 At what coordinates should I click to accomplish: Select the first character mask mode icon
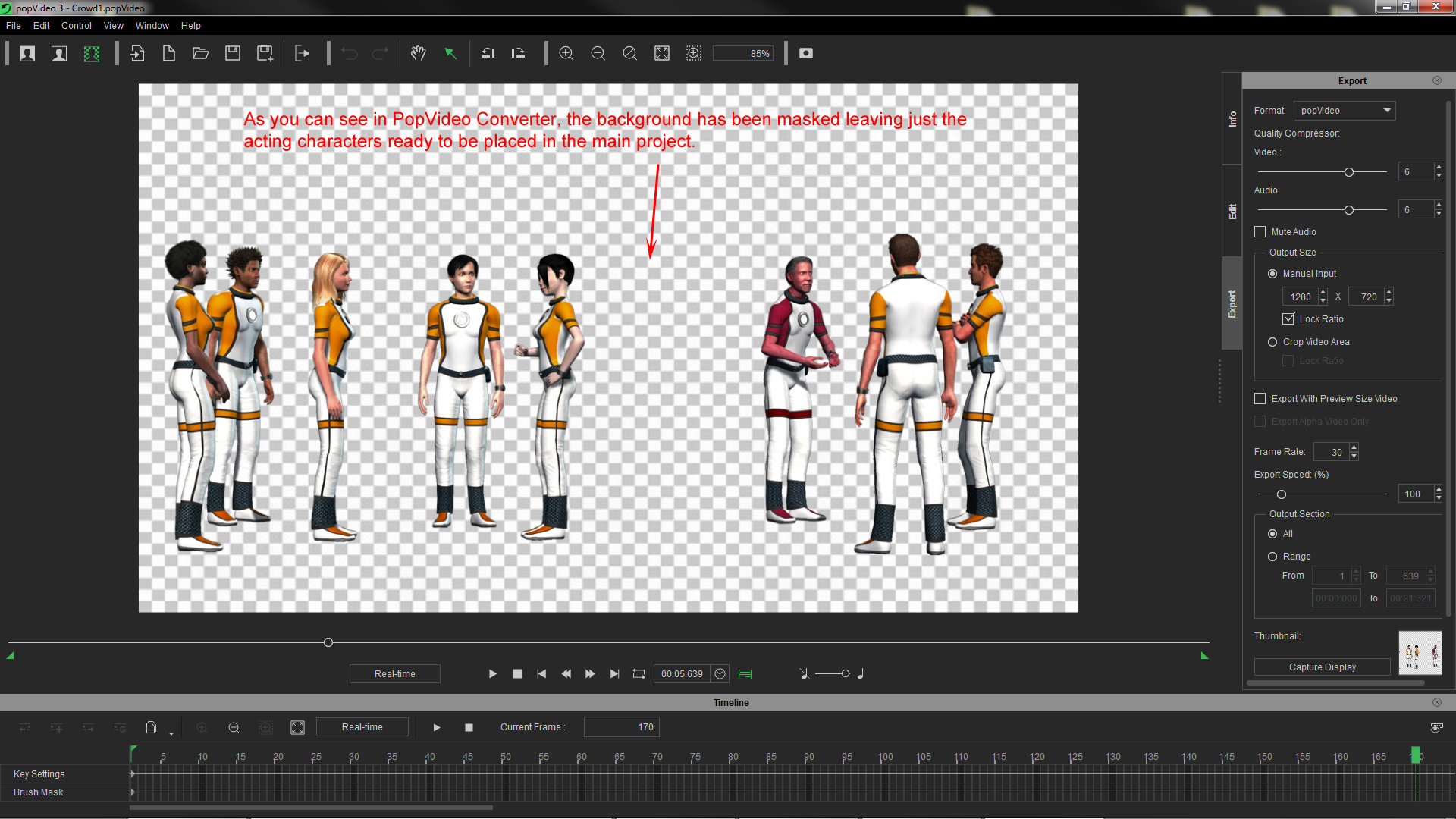(27, 53)
